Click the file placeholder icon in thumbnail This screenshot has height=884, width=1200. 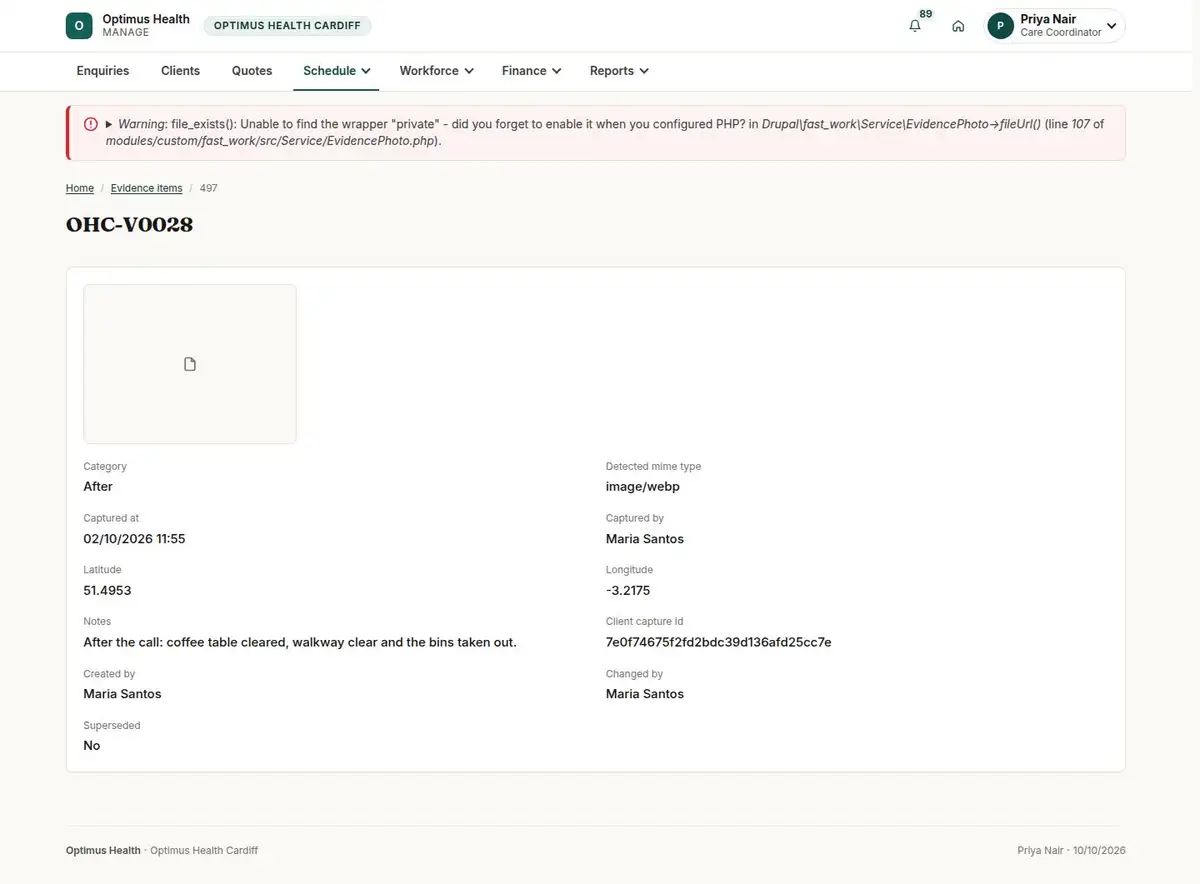click(190, 364)
